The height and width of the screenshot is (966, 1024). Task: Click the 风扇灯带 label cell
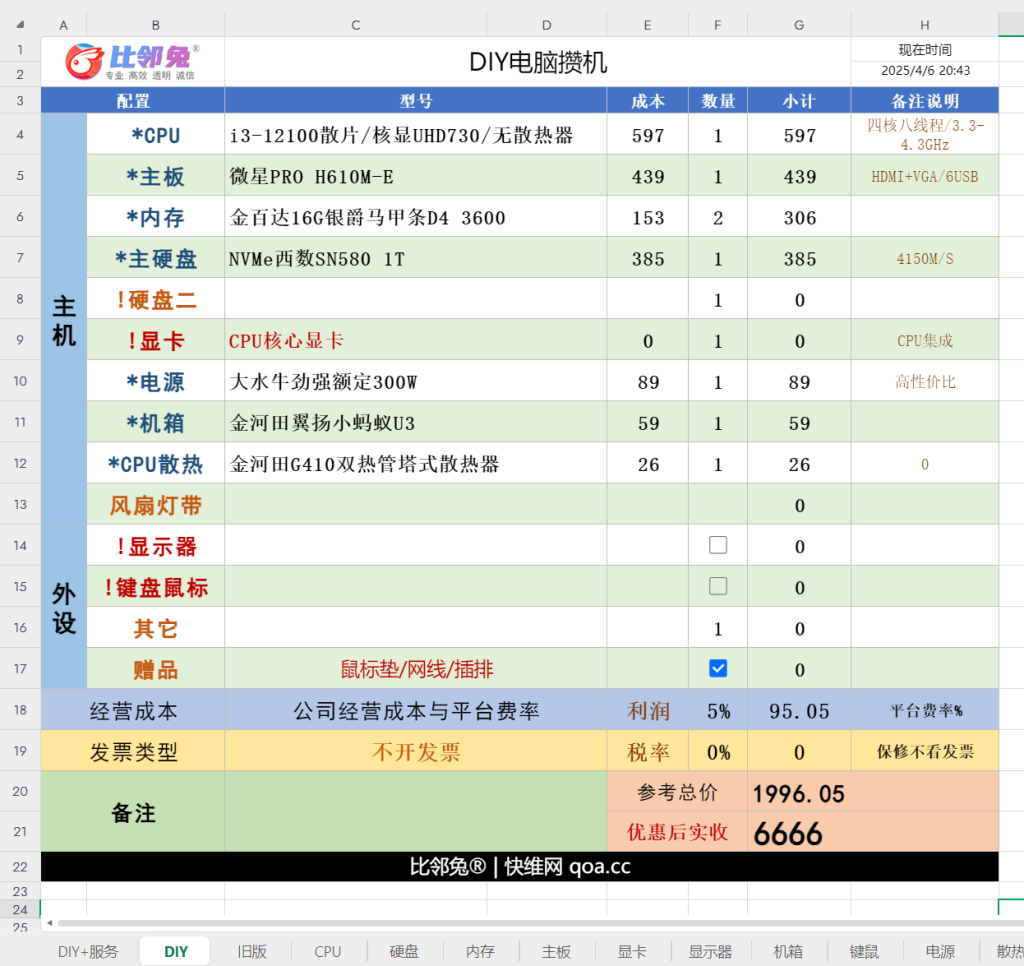click(155, 505)
